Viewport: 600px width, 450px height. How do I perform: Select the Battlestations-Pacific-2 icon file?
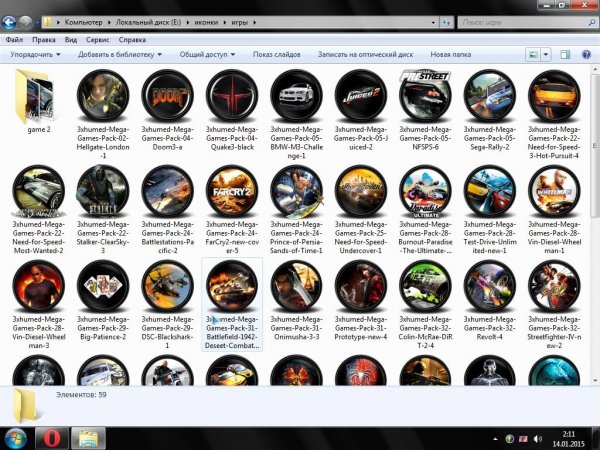pos(167,209)
